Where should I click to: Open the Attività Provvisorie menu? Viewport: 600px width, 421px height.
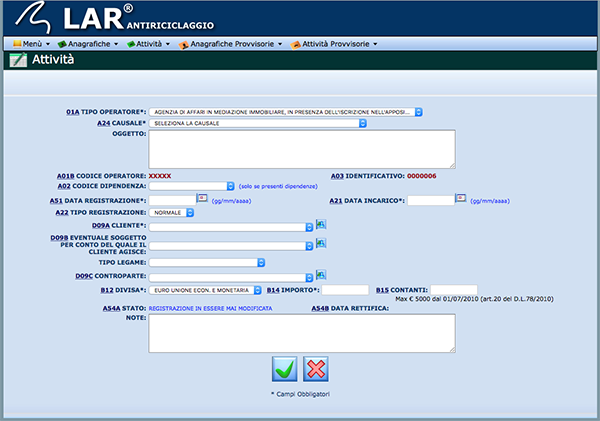click(x=334, y=44)
